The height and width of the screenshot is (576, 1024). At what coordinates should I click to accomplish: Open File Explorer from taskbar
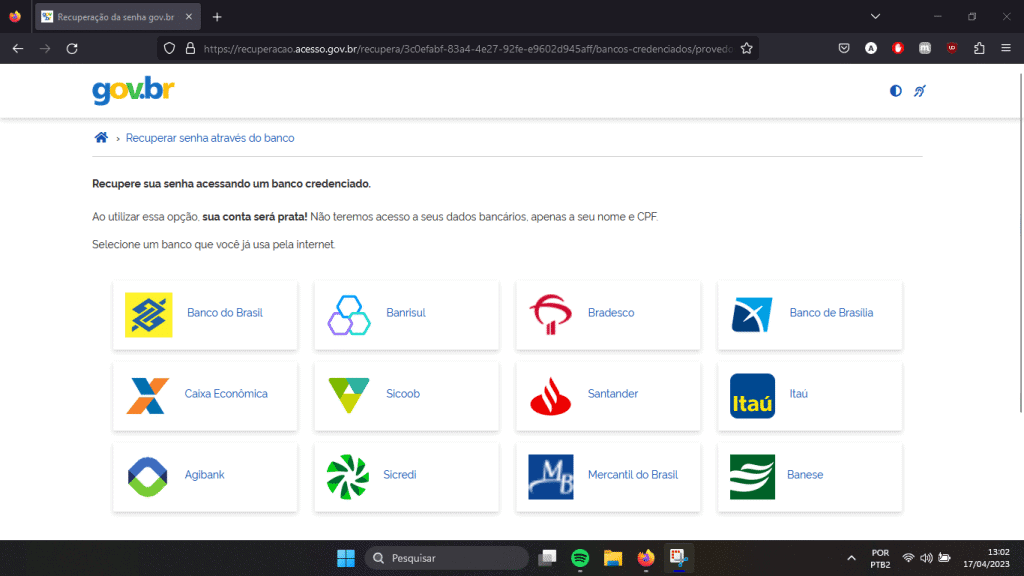point(613,558)
